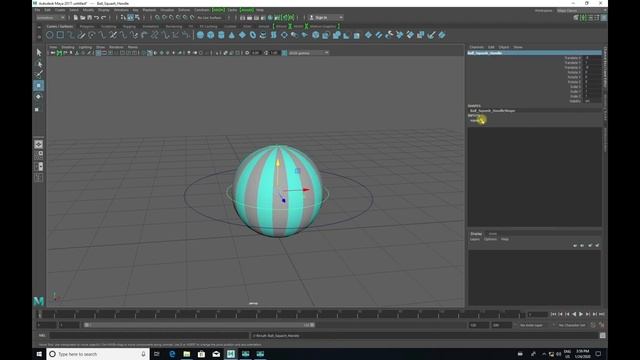Switch to the Rigging shelf tab
The height and width of the screenshot is (360, 640).
[x=129, y=27]
